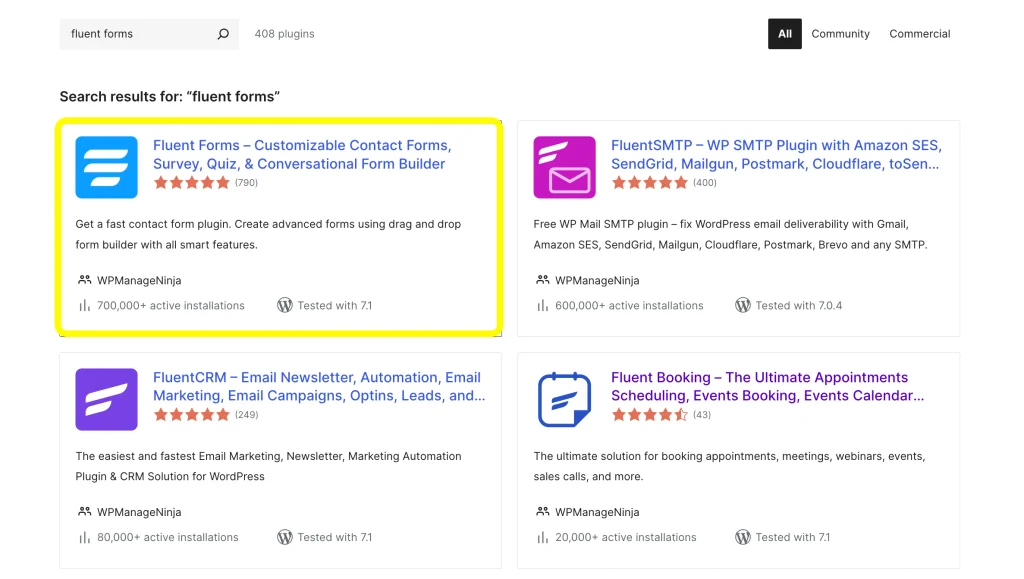Click Tested with 7.0.4 text
1024x579 pixels.
799,305
